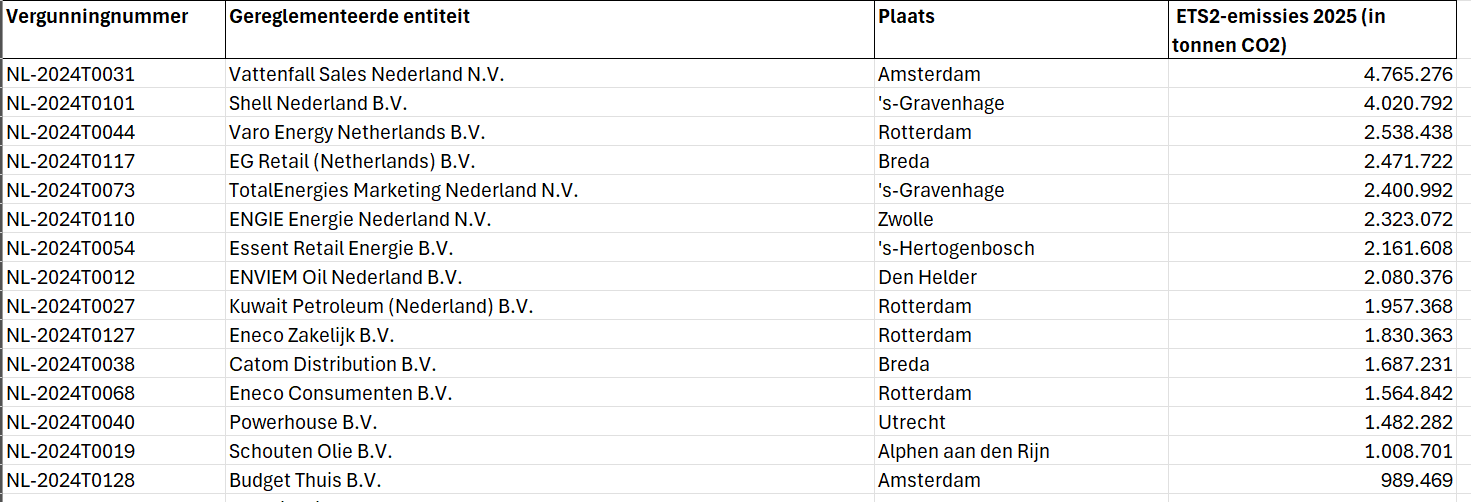Click the Zwolle cell
Image resolution: width=1471 pixels, height=502 pixels.
[1021, 219]
